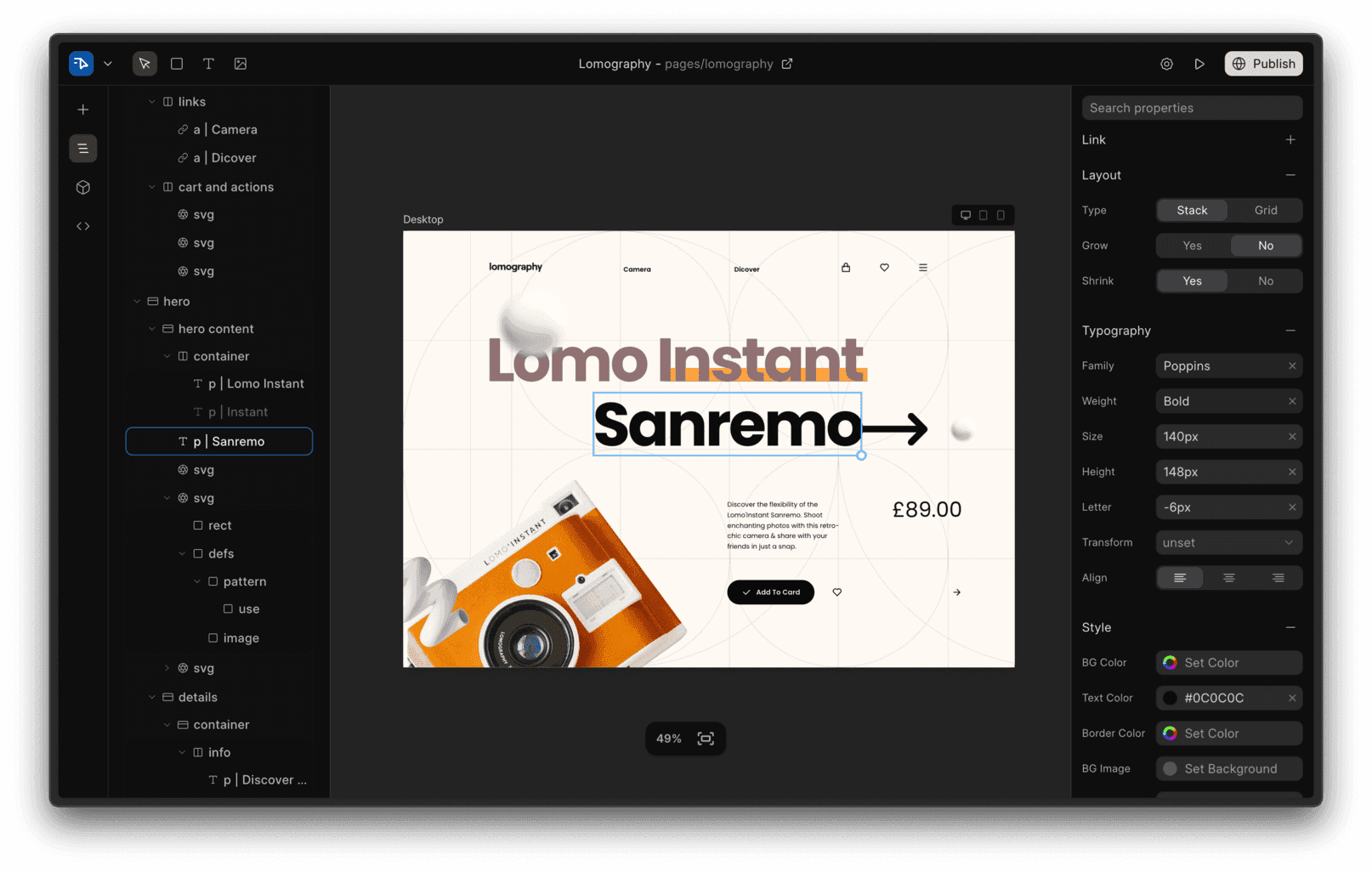This screenshot has width=1372, height=872.
Task: Set Shrink to No
Action: (x=1266, y=281)
